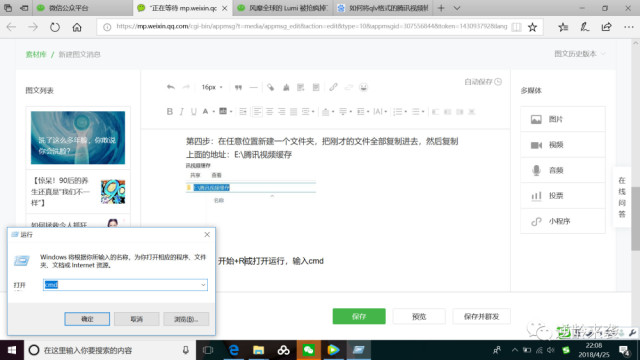Open File Explorer from taskbar
This screenshot has width=640, height=360.
click(258, 350)
